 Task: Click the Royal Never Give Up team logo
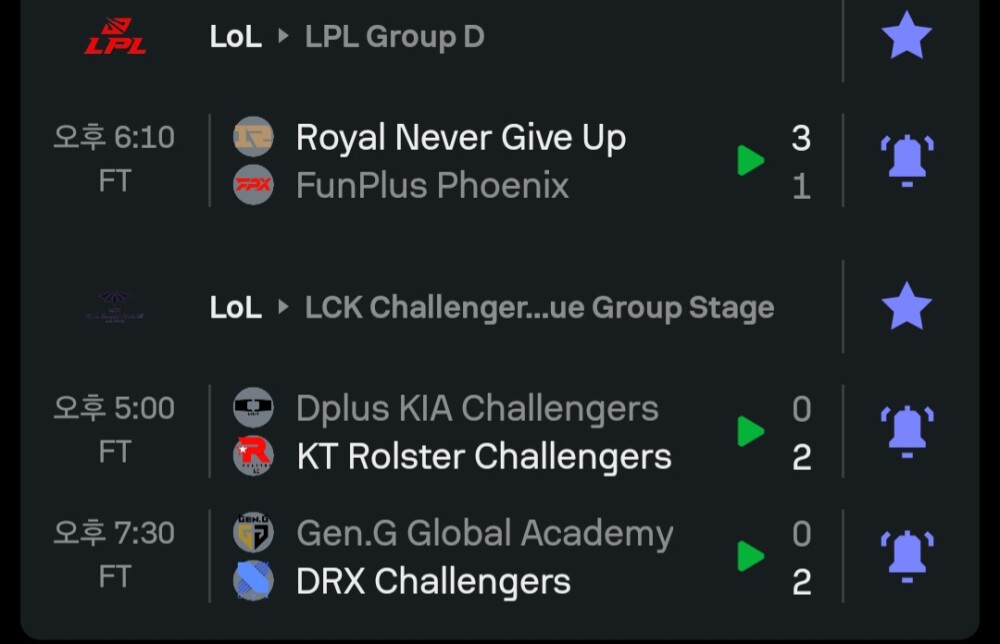[253, 137]
